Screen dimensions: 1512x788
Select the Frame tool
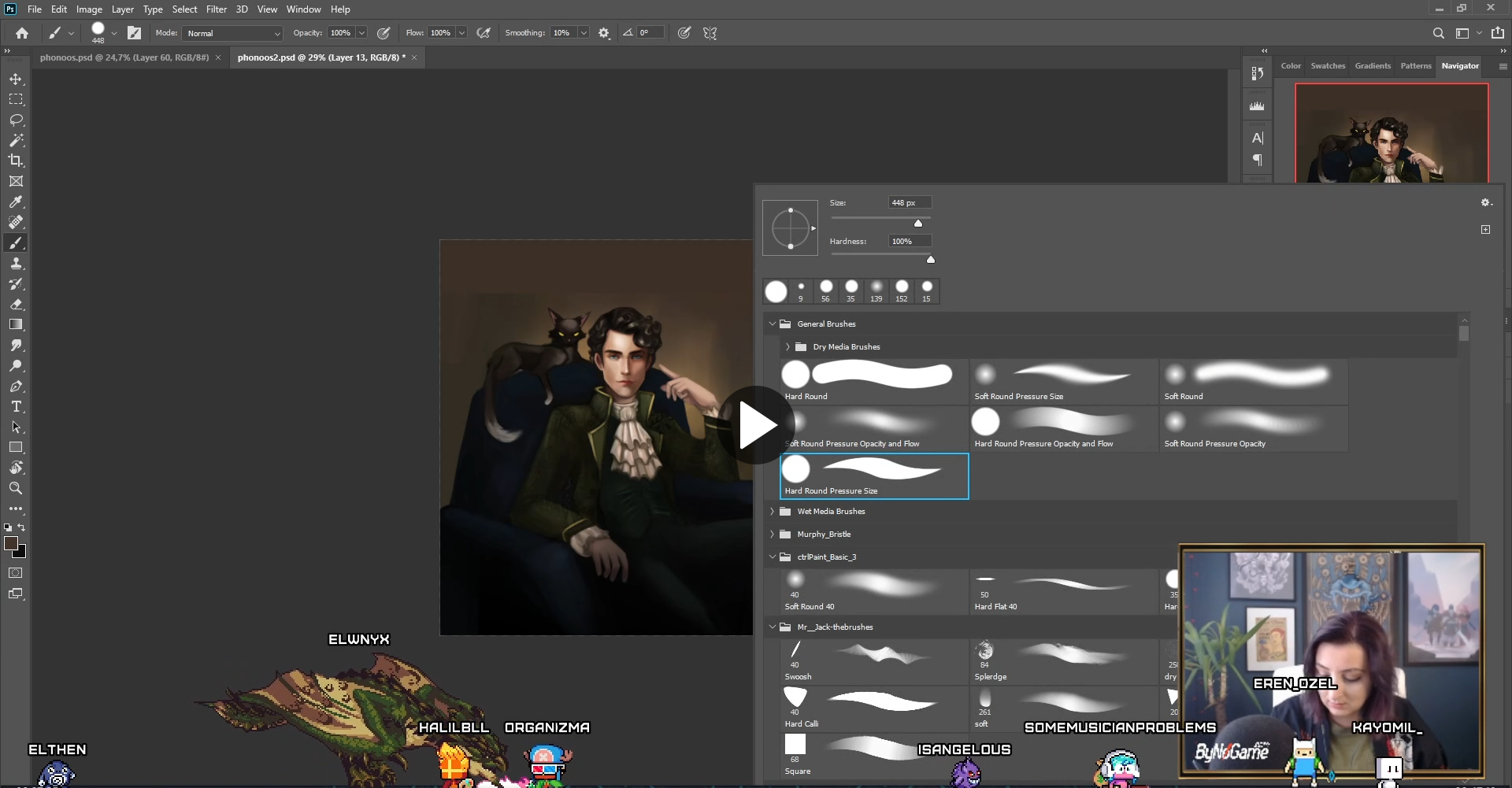[16, 181]
